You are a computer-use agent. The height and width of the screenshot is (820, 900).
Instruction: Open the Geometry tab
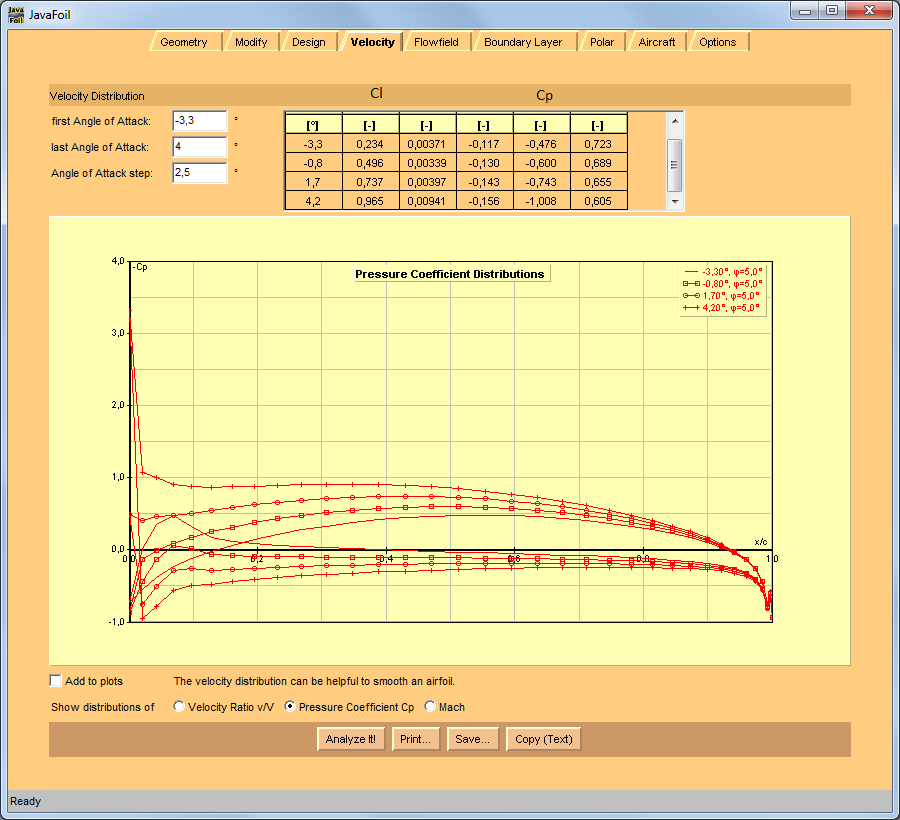183,42
